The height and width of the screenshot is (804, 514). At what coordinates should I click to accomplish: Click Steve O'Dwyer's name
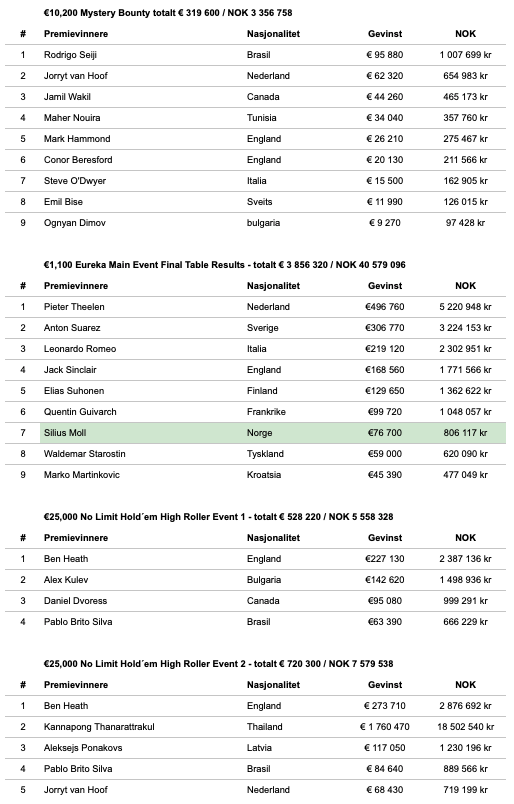click(75, 181)
